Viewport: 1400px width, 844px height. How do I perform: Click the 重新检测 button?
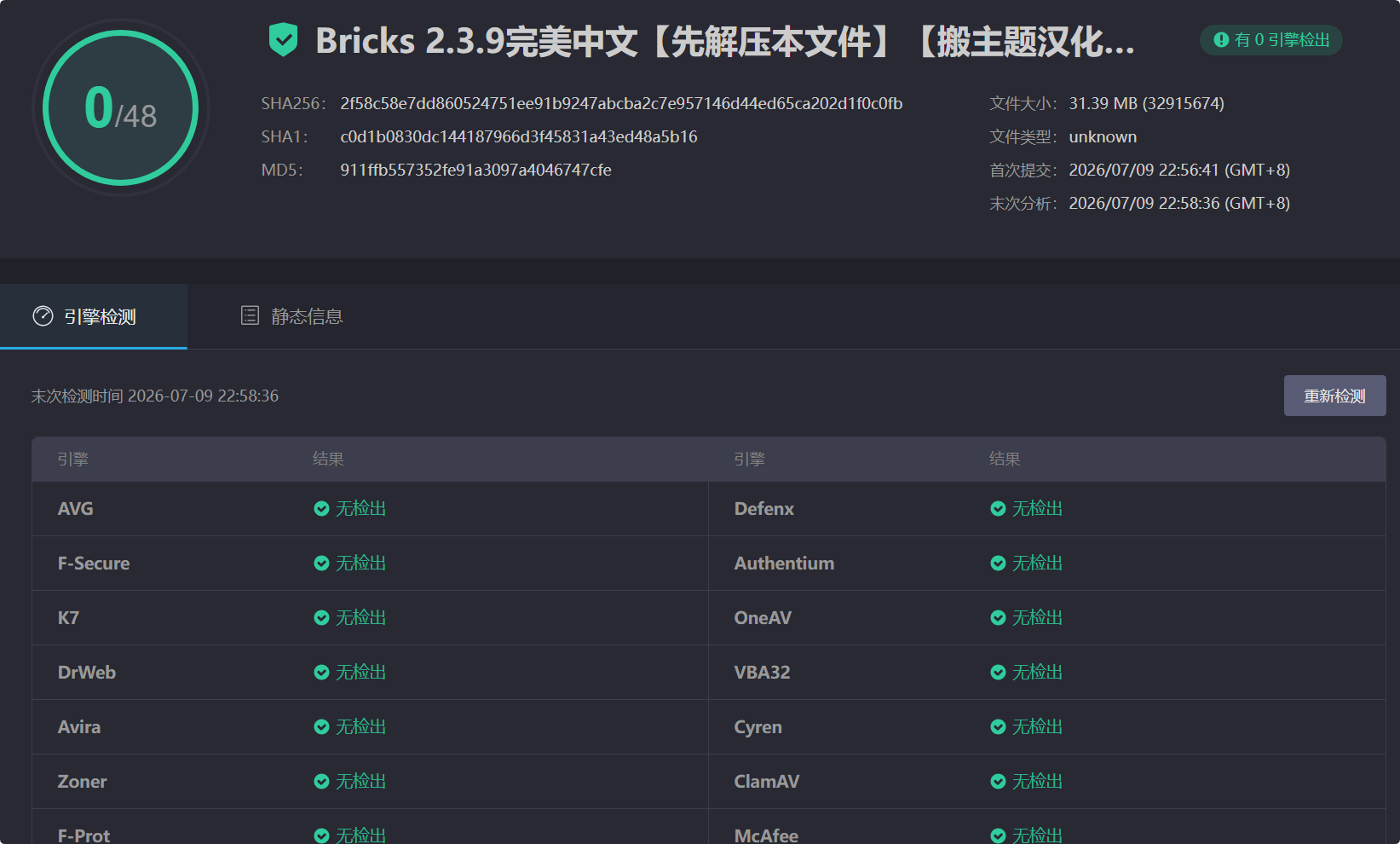click(1334, 396)
